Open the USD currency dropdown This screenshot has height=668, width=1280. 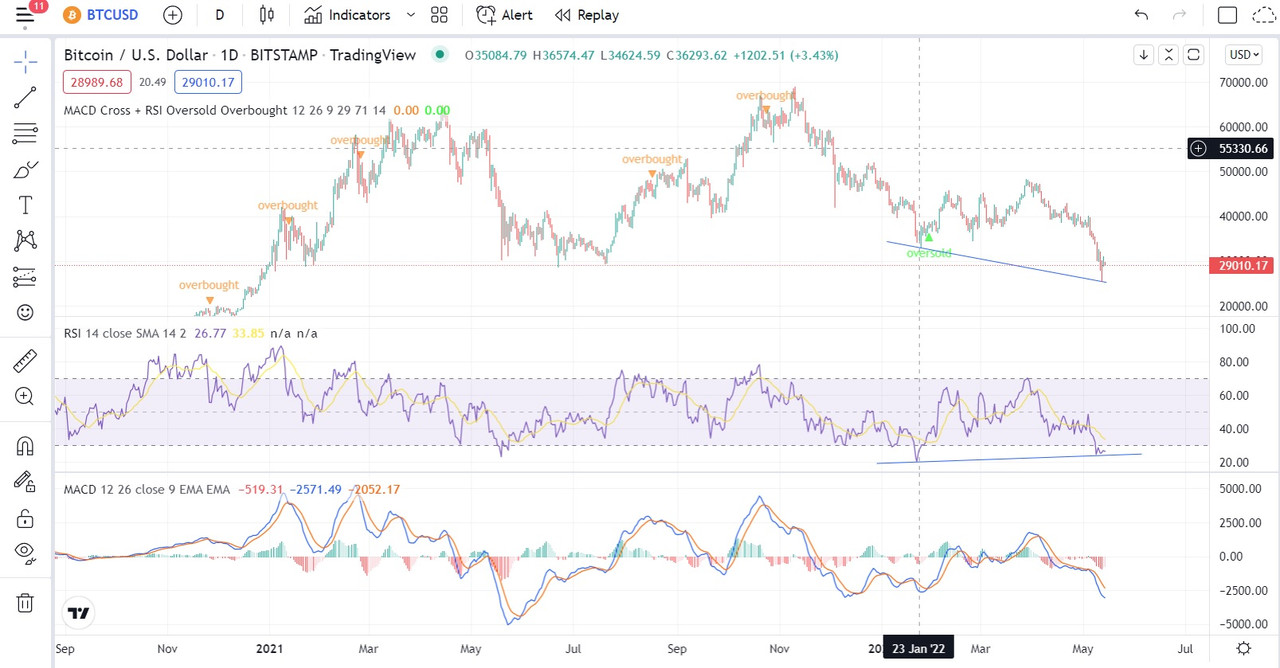coord(1246,55)
